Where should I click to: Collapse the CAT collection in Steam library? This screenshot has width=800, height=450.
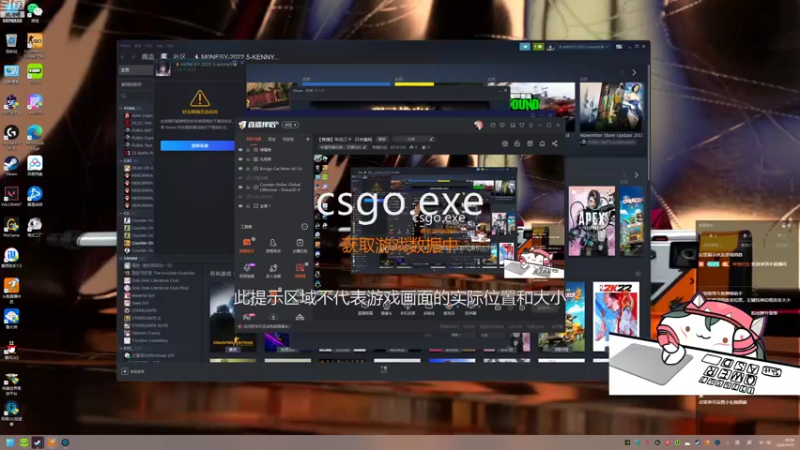point(121,161)
